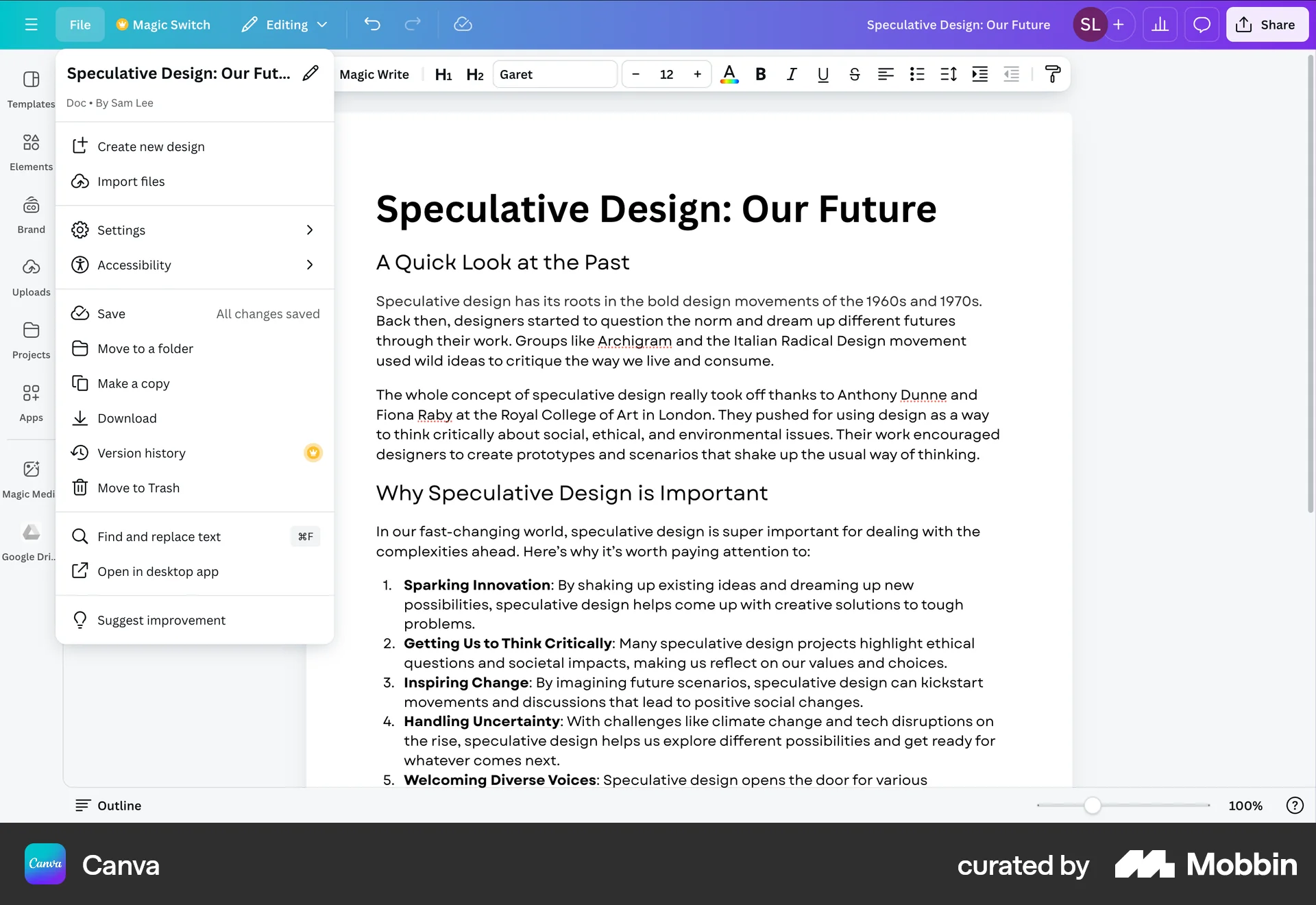Screen dimensions: 1316x905
Task: Toggle bold formatting
Action: click(760, 74)
